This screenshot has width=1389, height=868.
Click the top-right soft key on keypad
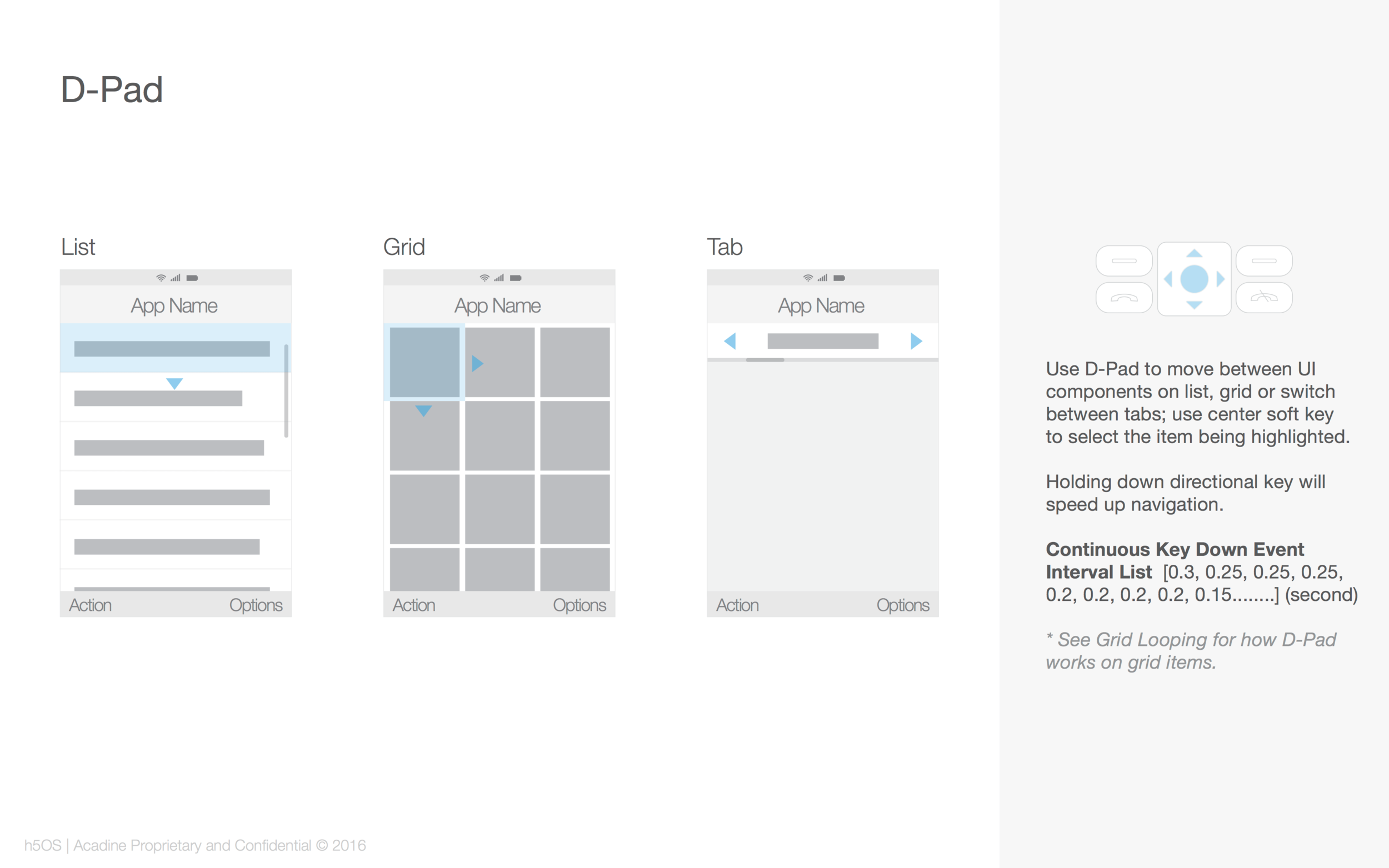click(x=1264, y=260)
